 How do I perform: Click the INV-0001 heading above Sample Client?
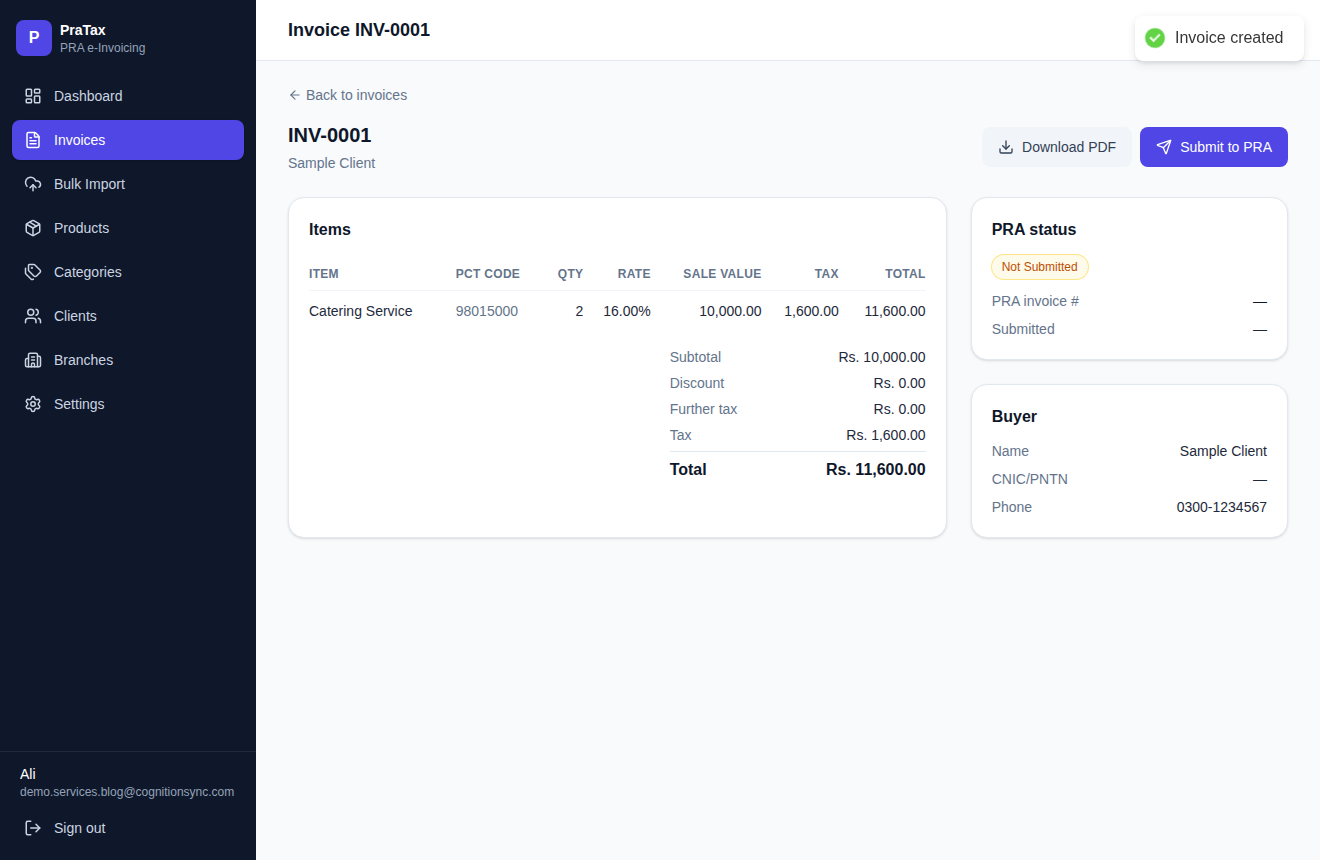(x=329, y=135)
